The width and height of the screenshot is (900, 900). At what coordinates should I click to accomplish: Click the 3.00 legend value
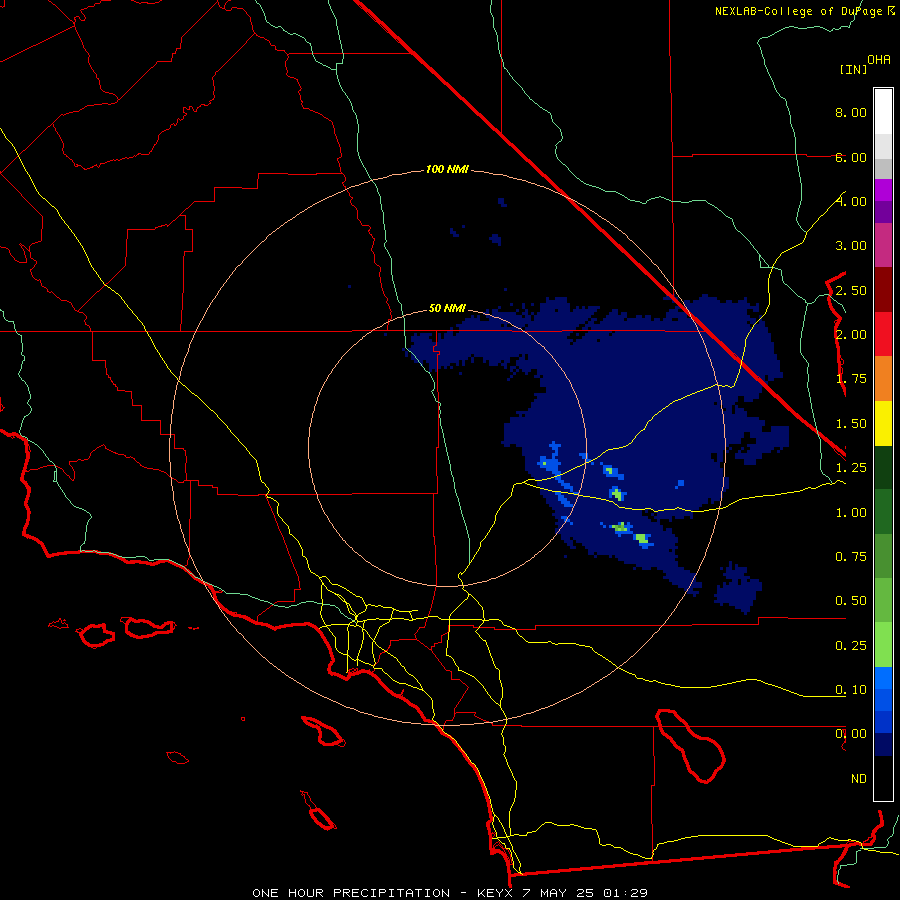coord(851,246)
